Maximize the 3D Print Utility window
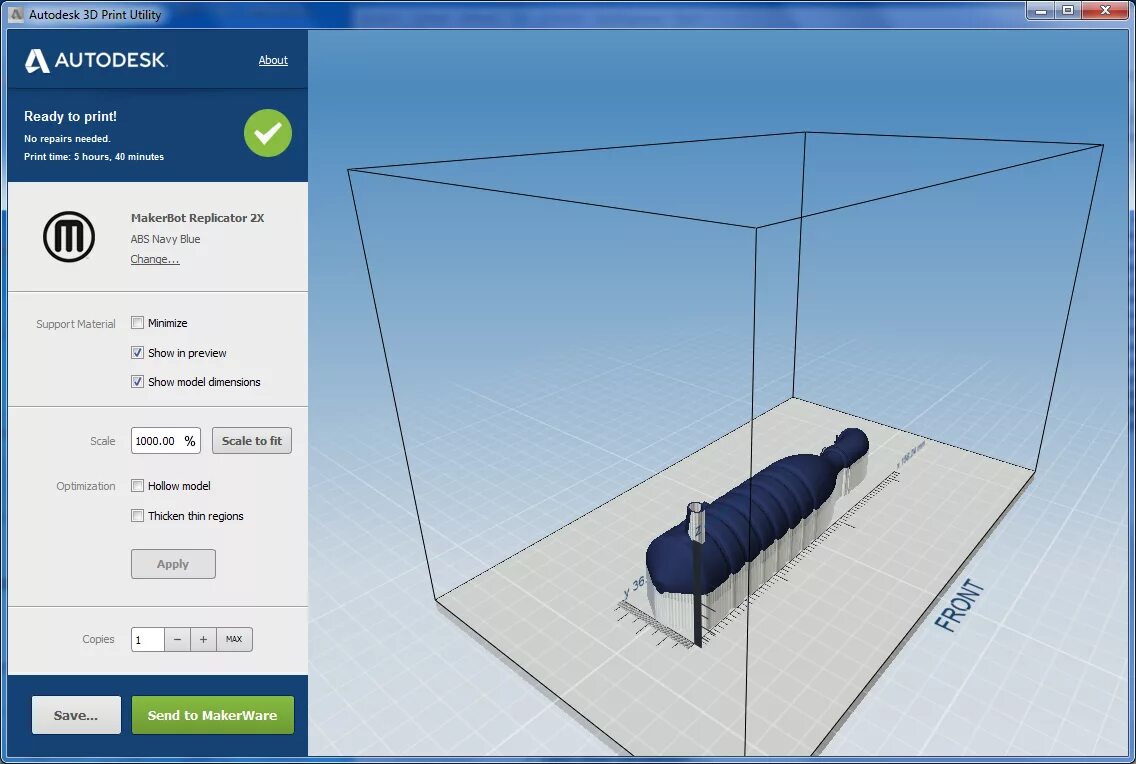1136x764 pixels. click(x=1068, y=11)
